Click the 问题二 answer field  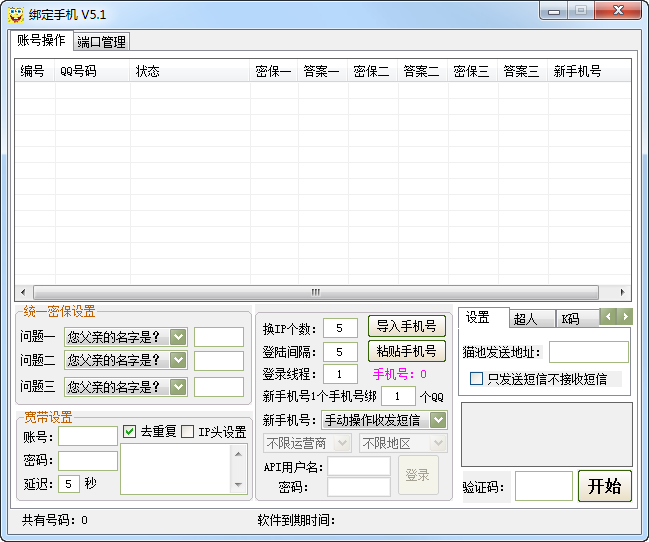pyautogui.click(x=219, y=361)
